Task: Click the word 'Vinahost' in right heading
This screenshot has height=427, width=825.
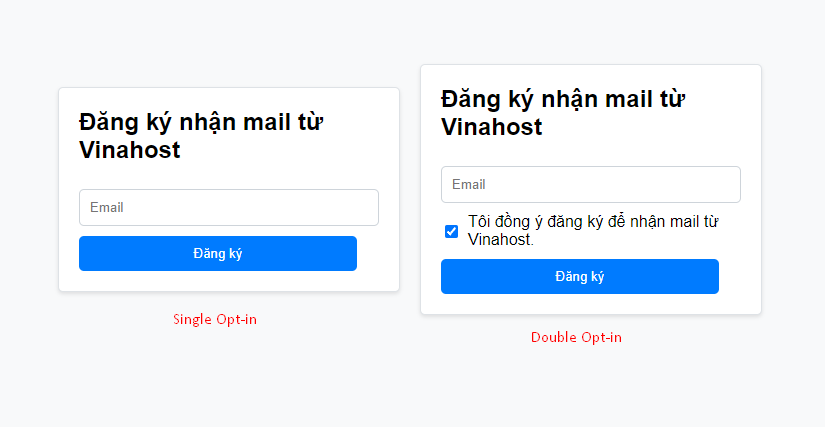Action: (x=492, y=128)
